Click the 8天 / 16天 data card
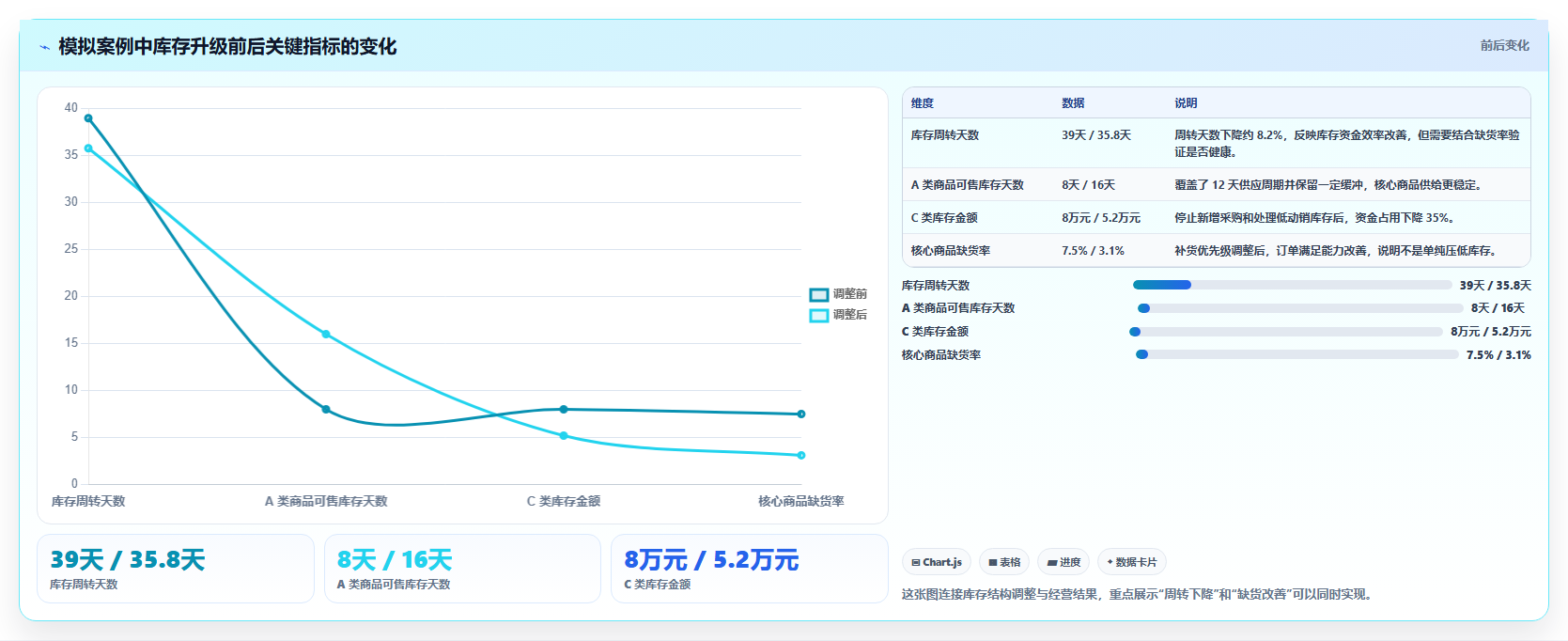 click(x=462, y=569)
